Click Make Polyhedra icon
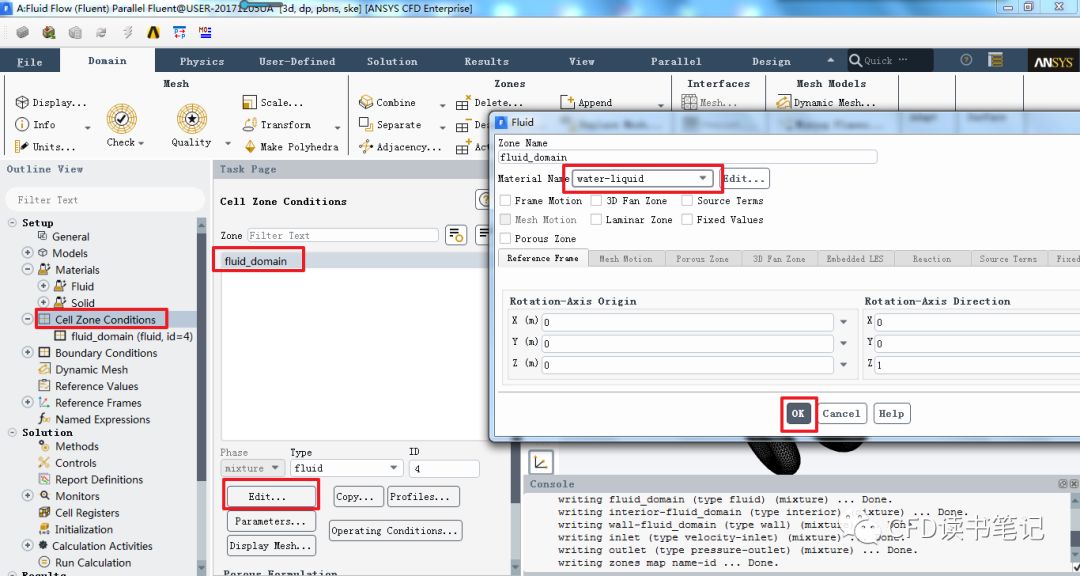This screenshot has width=1080, height=576. 250,147
